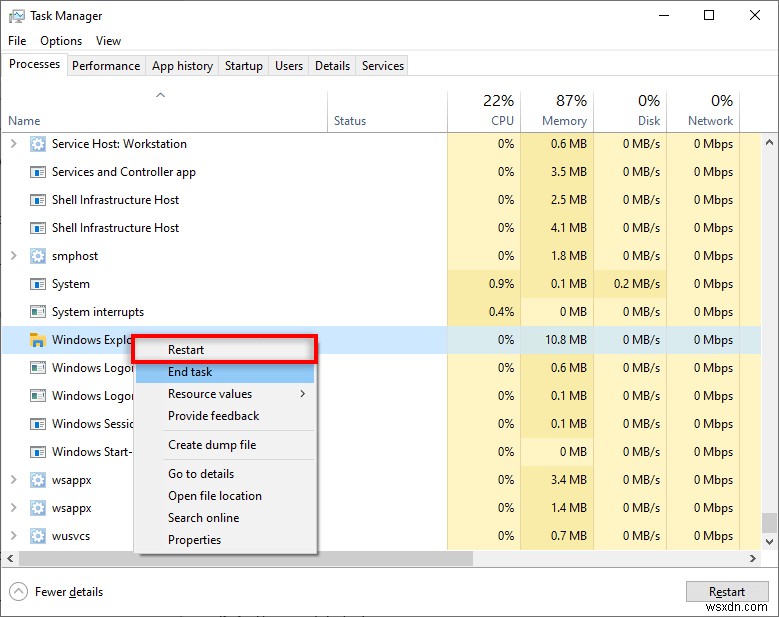Maximize the Task Manager window
Viewport: 779px width, 617px height.
(709, 15)
